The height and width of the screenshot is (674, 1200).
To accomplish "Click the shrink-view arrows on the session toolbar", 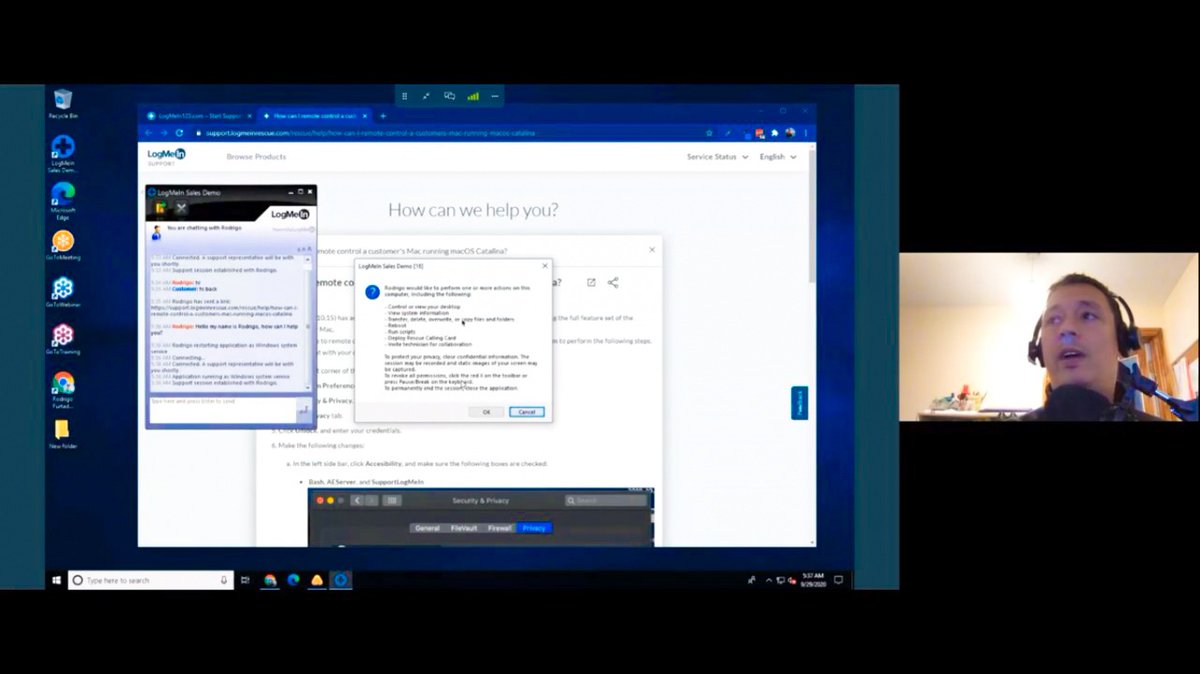I will [426, 96].
